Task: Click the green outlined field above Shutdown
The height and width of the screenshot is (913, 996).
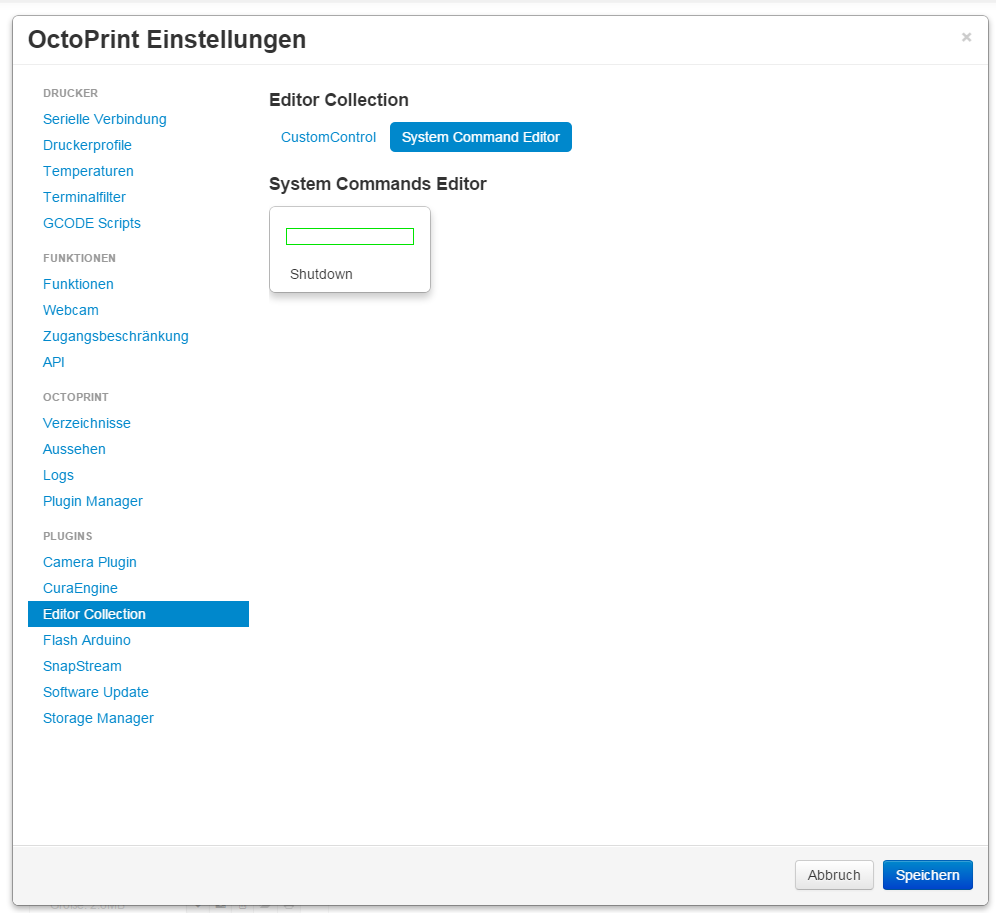Action: (x=350, y=236)
